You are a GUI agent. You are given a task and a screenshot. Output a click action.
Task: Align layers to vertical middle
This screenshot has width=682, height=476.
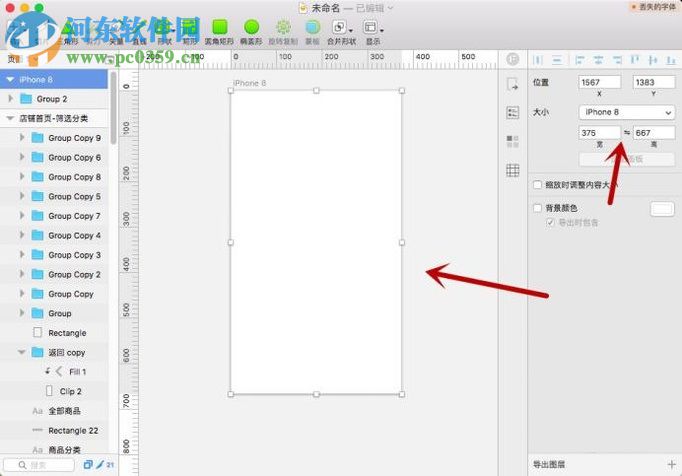click(653, 60)
